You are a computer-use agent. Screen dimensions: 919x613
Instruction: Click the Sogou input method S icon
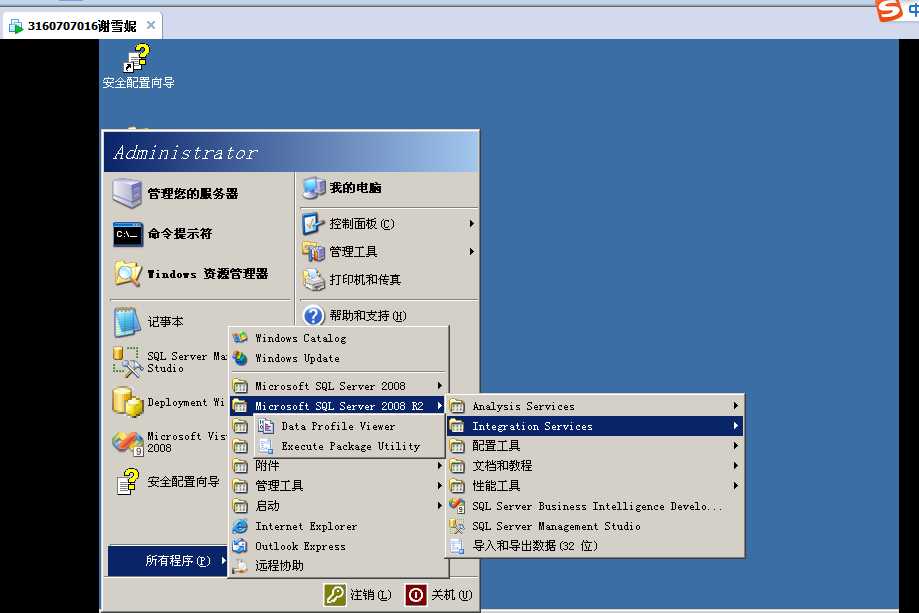(889, 10)
